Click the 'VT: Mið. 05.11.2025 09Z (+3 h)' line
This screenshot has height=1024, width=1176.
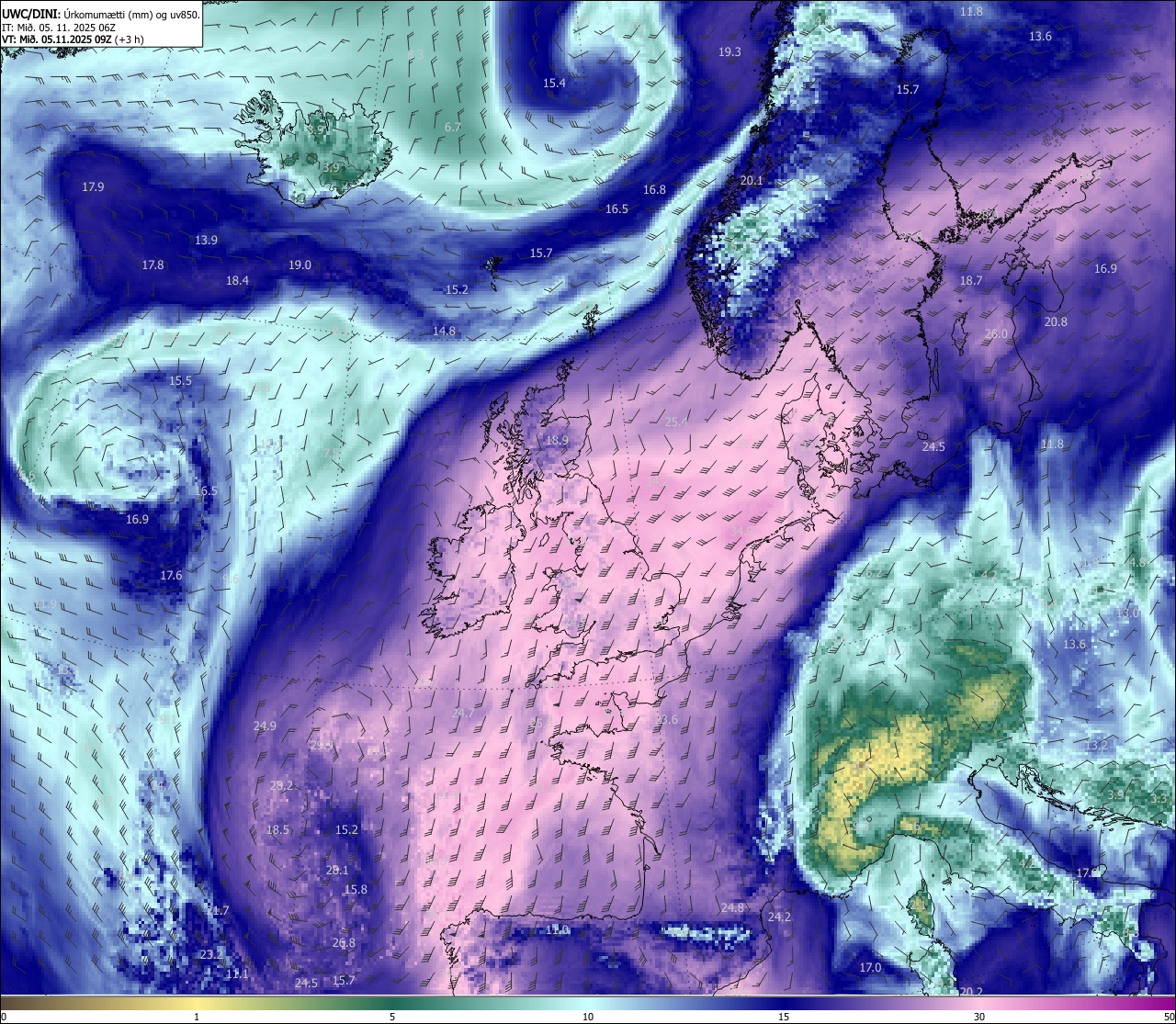(73, 39)
